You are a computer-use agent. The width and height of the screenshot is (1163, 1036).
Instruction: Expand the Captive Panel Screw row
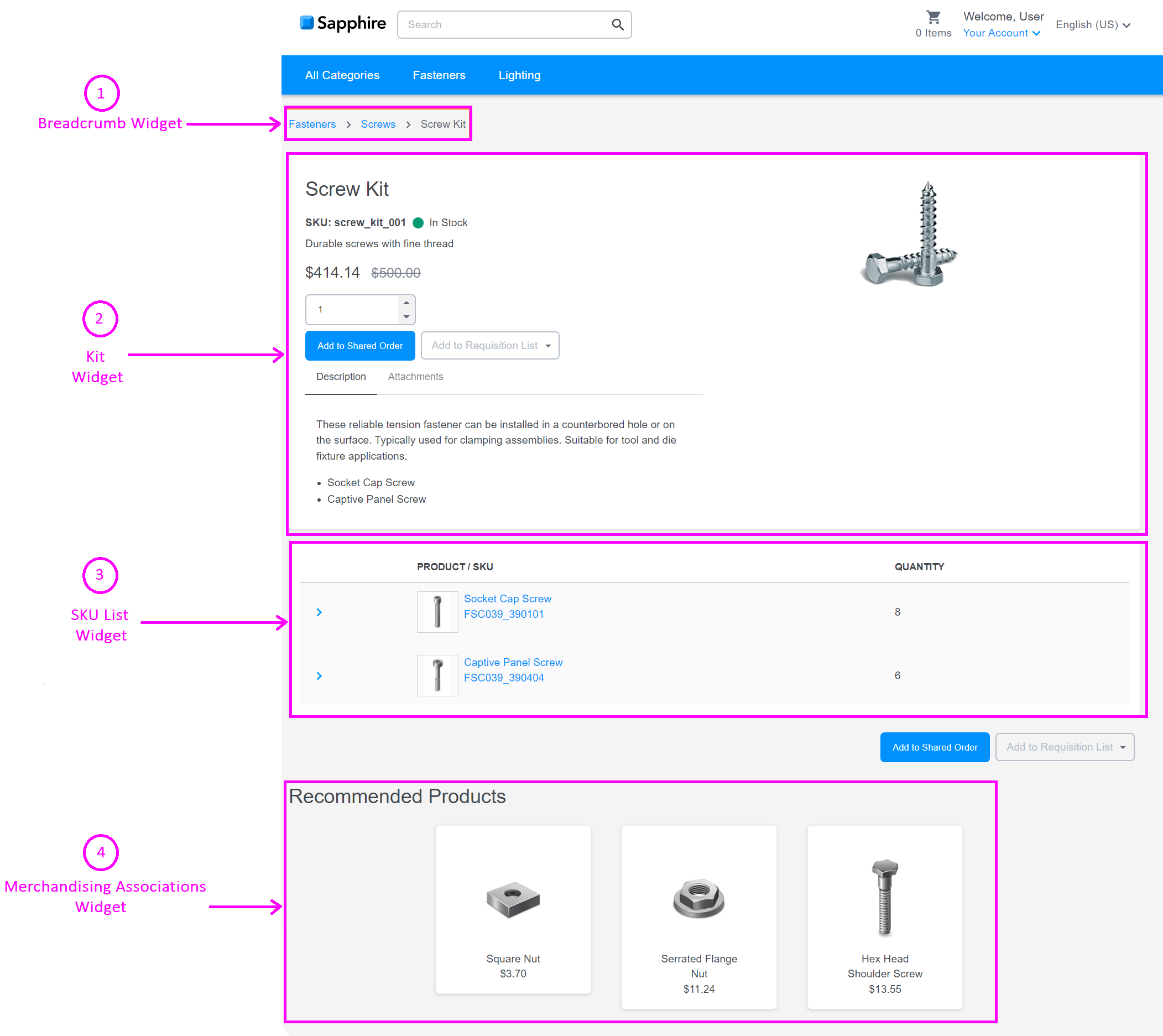point(319,676)
